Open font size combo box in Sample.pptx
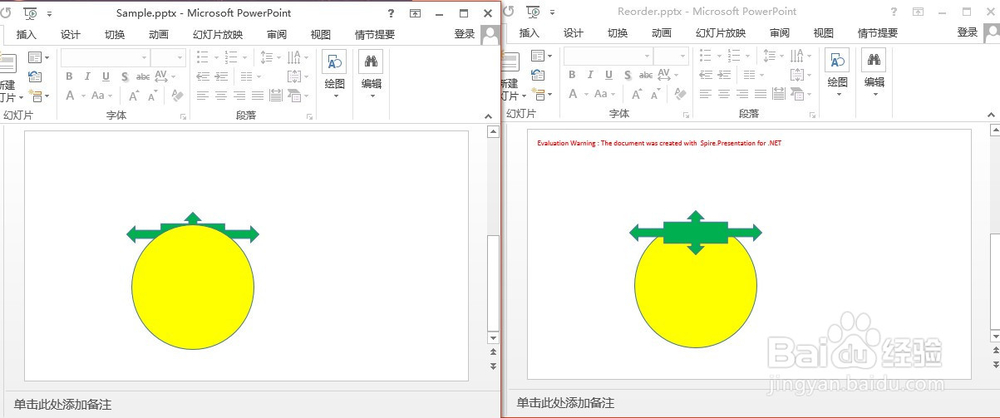Image resolution: width=1000 pixels, height=418 pixels. (x=168, y=57)
